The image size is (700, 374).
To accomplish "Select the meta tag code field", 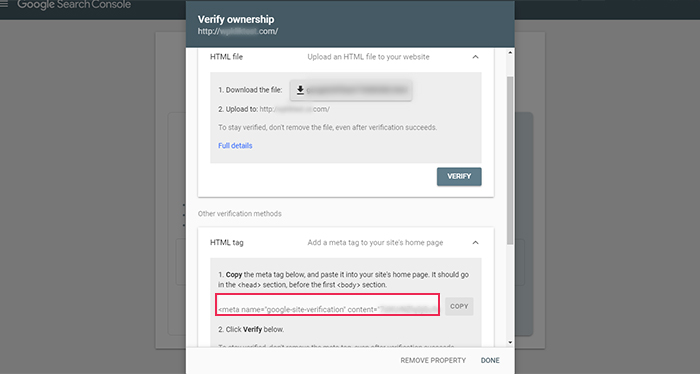I will (328, 305).
